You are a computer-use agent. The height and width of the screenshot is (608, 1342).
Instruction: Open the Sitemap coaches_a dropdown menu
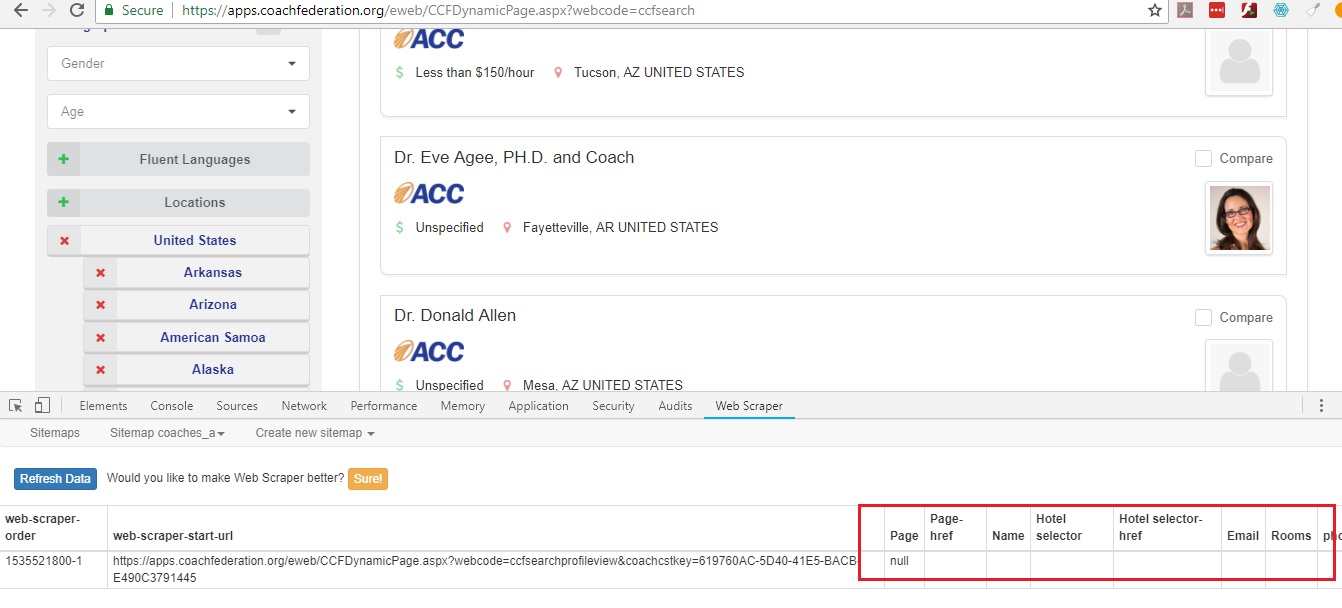[x=167, y=433]
